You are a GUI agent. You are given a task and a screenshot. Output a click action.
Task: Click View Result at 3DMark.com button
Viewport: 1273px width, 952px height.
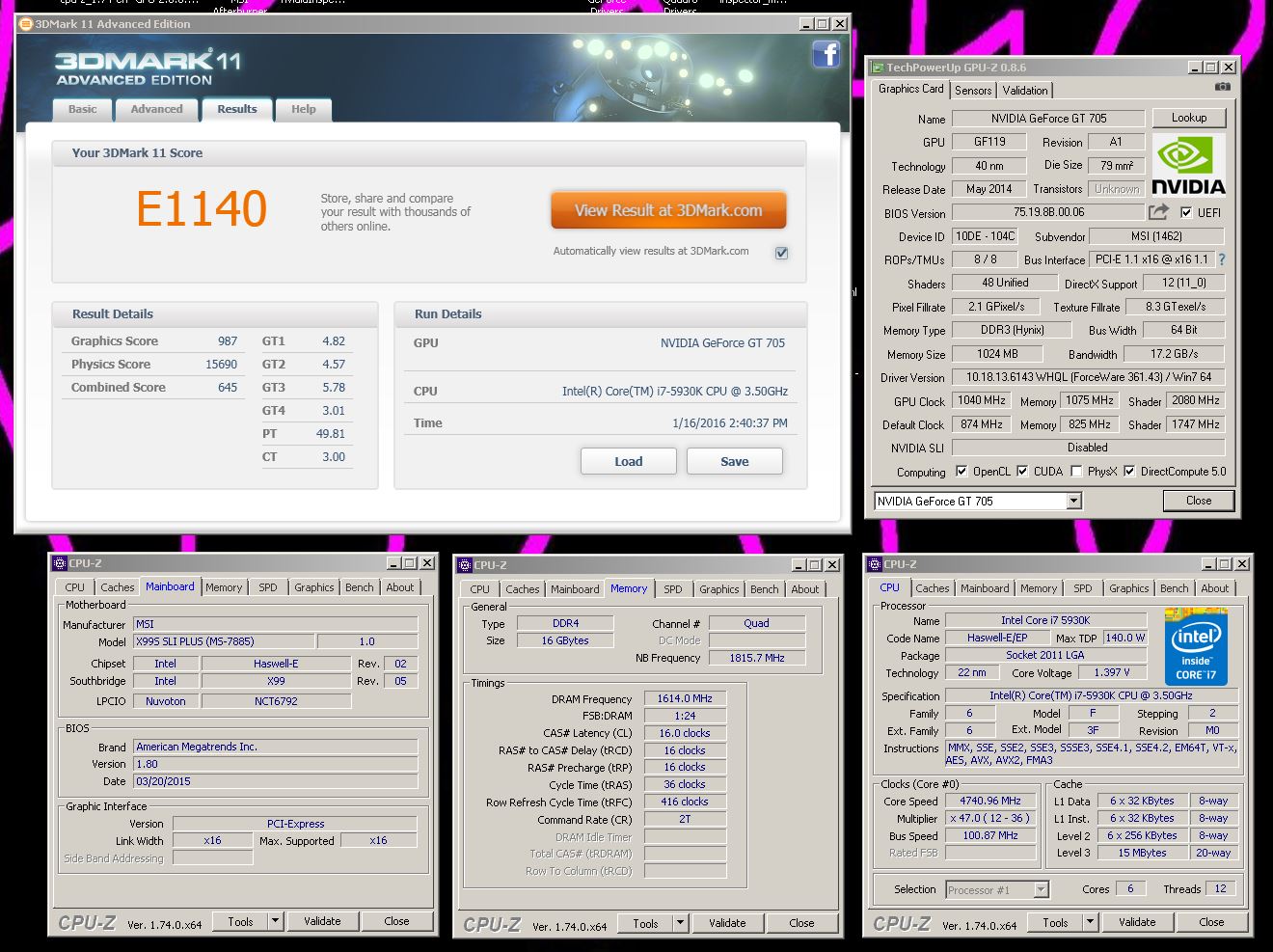pos(669,210)
